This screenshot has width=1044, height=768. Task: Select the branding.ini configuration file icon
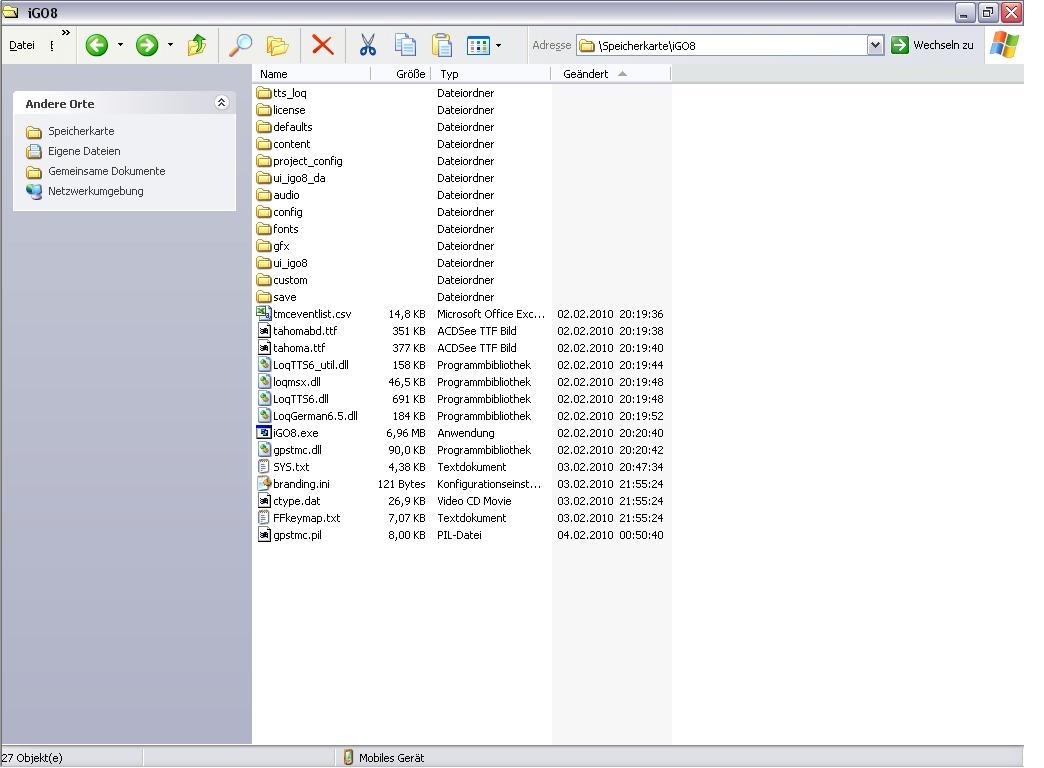264,484
